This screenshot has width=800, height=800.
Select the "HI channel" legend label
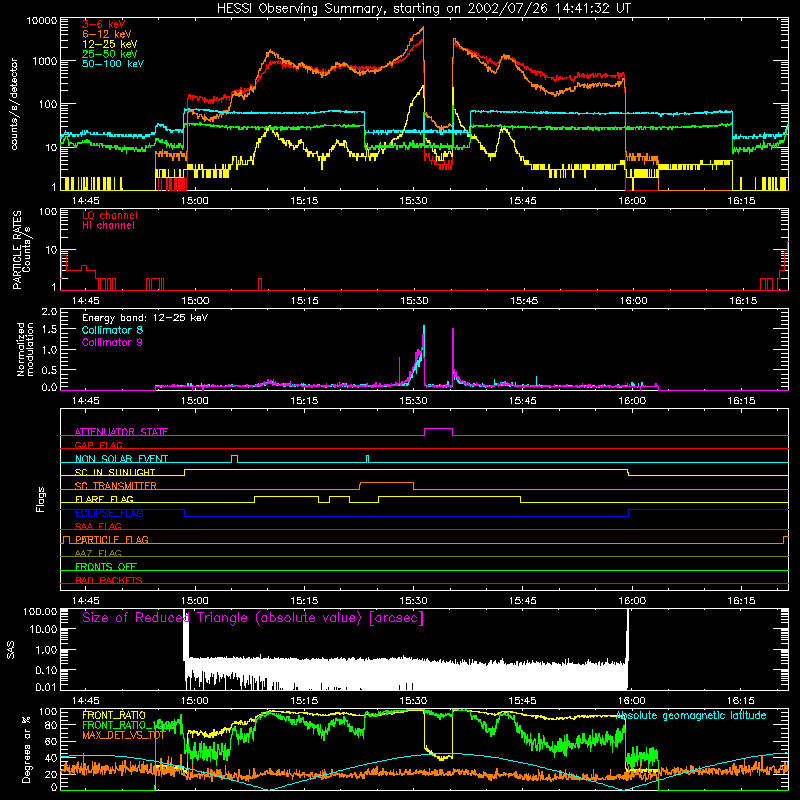(x=108, y=226)
